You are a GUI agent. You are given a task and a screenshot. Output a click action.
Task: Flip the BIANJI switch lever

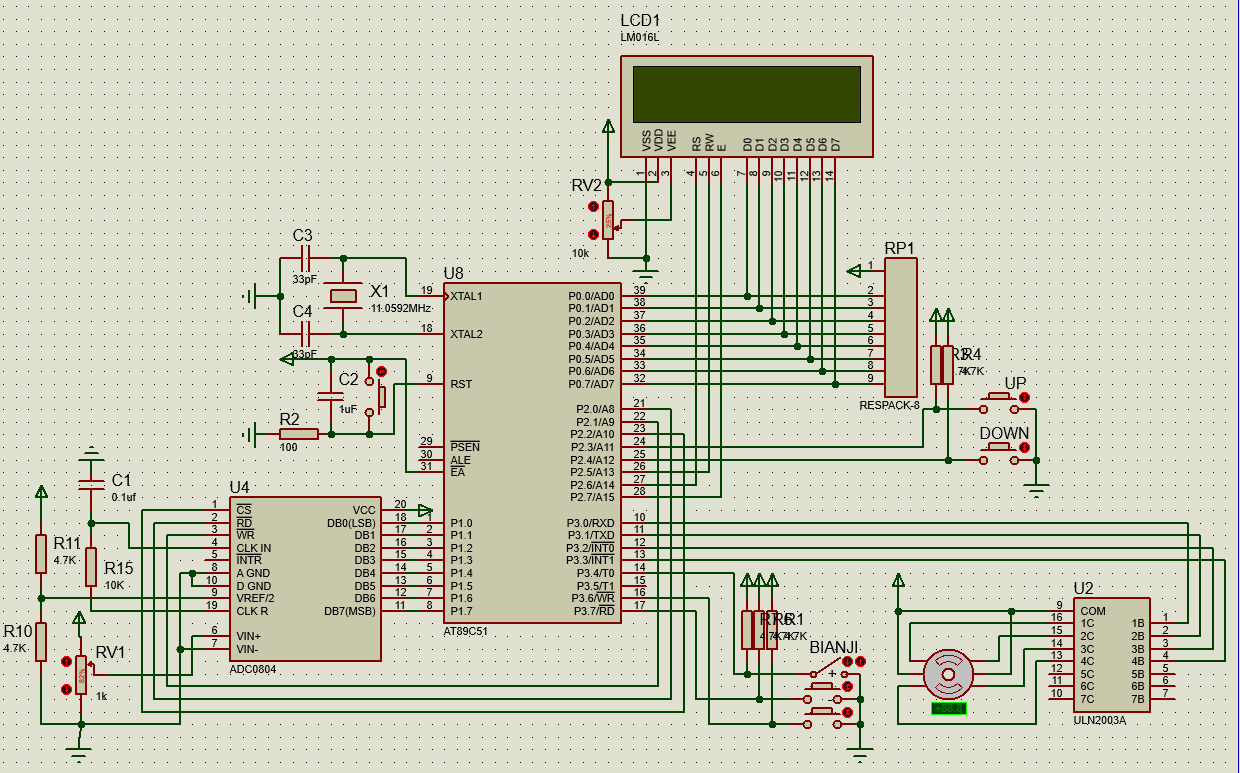pyautogui.click(x=828, y=665)
